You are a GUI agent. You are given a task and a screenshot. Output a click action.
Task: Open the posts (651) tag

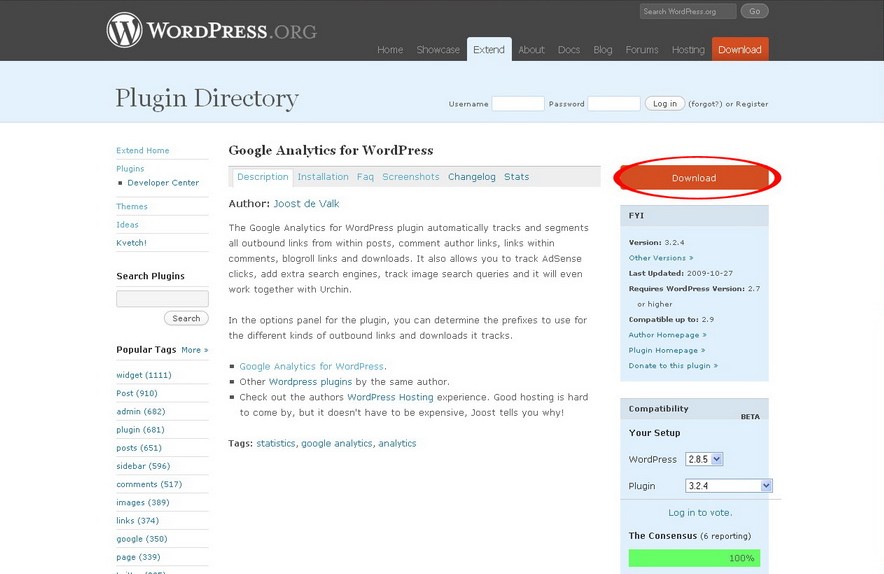point(139,448)
